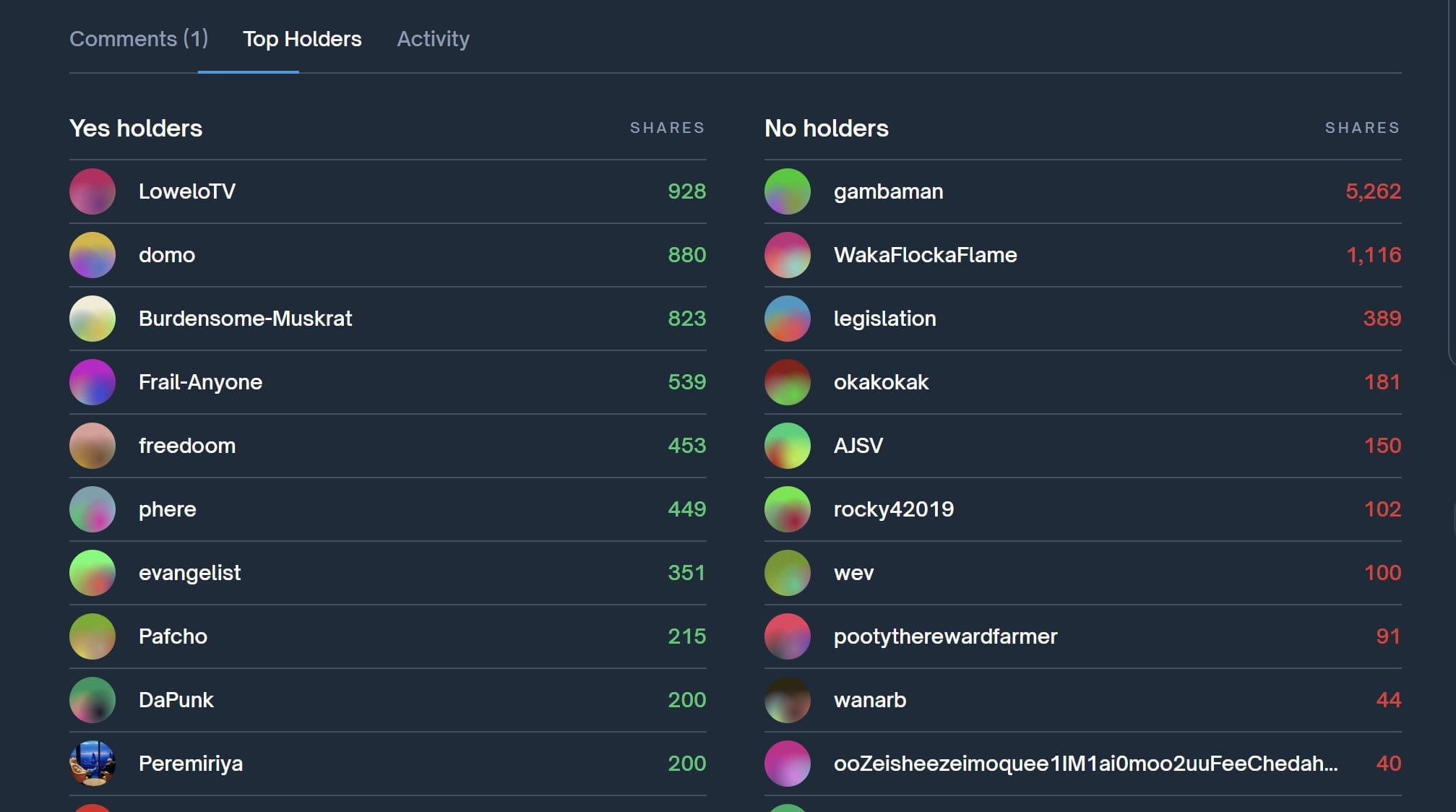
Task: Click WakaFlockaFlame's avatar icon
Action: tap(788, 255)
